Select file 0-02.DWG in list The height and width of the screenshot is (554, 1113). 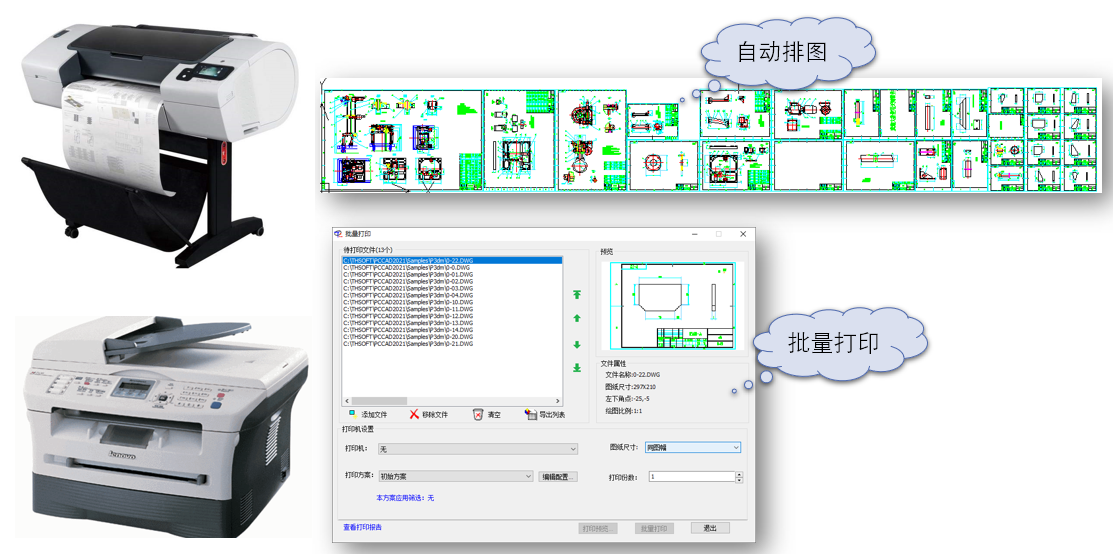point(452,281)
